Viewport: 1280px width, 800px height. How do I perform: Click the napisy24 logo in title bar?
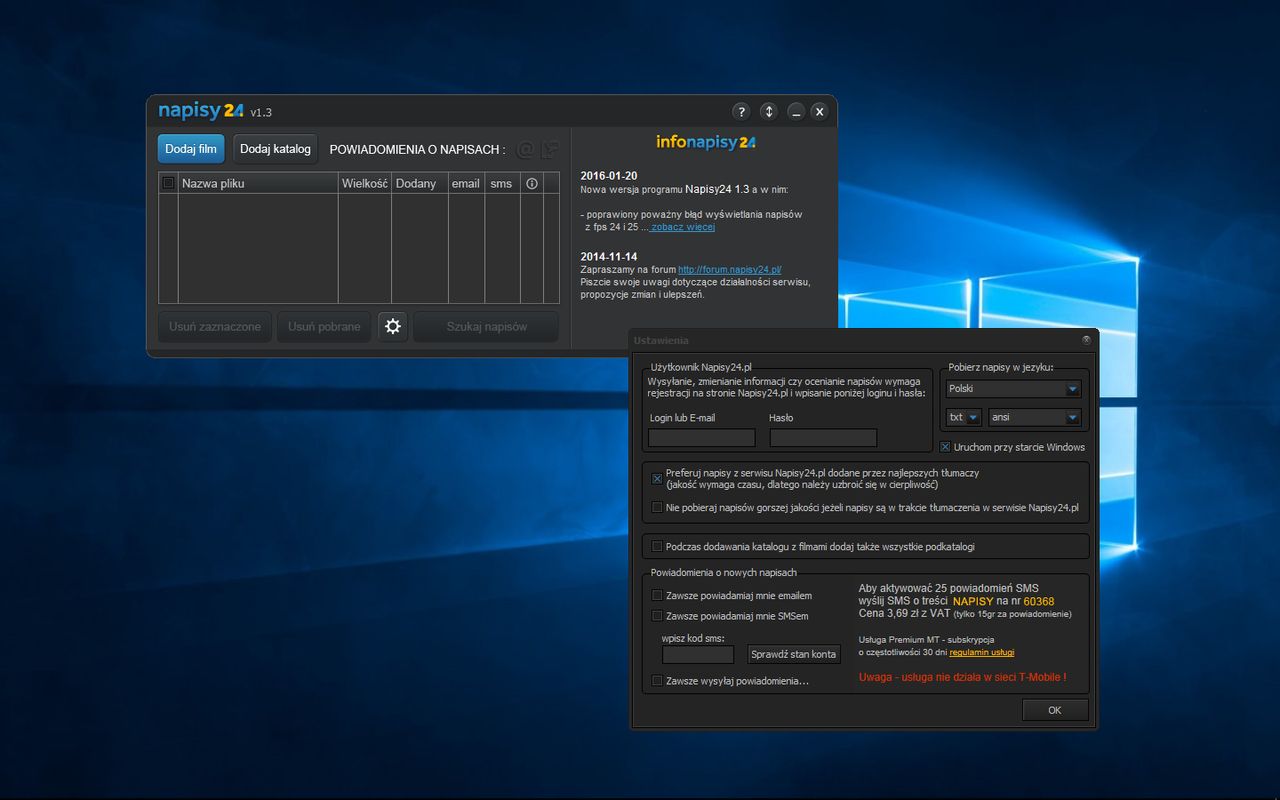(x=201, y=111)
